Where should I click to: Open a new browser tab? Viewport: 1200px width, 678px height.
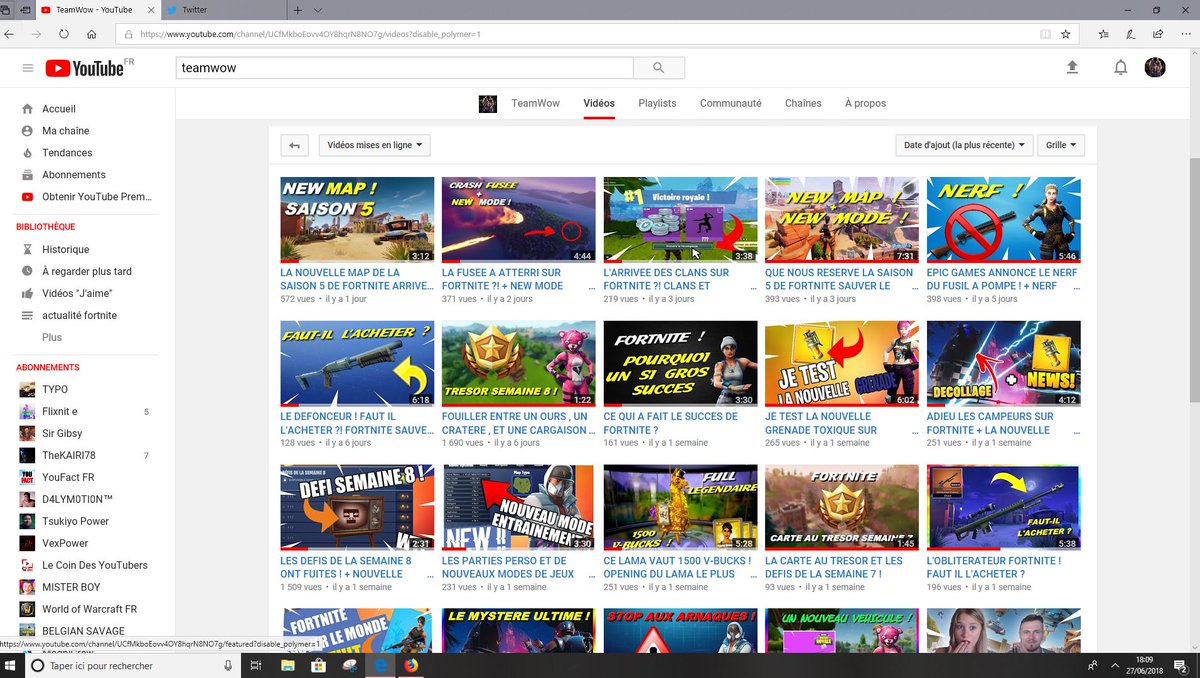click(298, 9)
